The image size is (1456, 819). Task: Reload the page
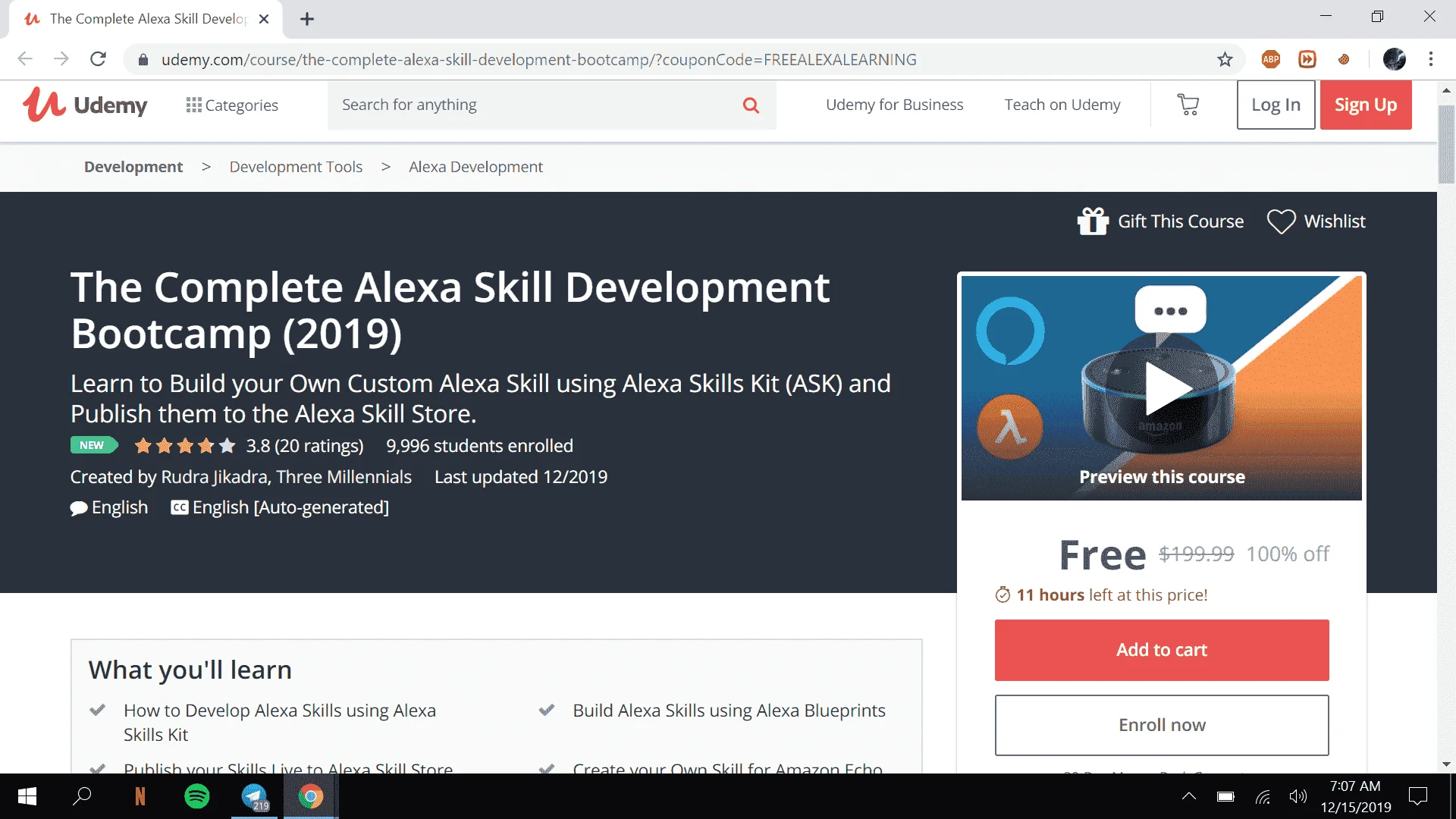(98, 59)
